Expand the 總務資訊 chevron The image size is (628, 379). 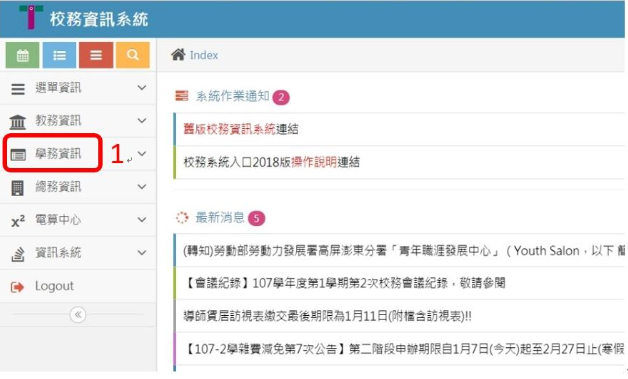coord(142,187)
